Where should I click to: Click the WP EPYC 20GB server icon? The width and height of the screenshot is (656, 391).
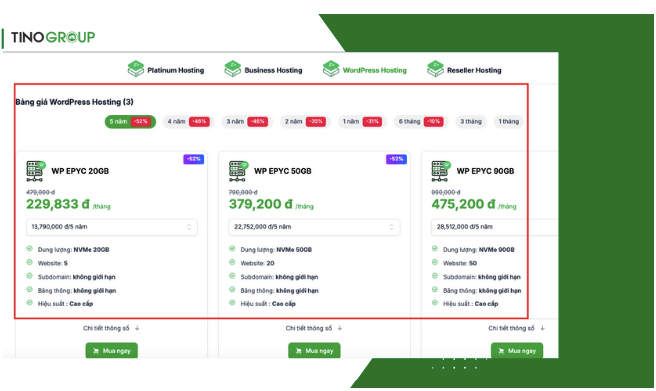coord(36,171)
